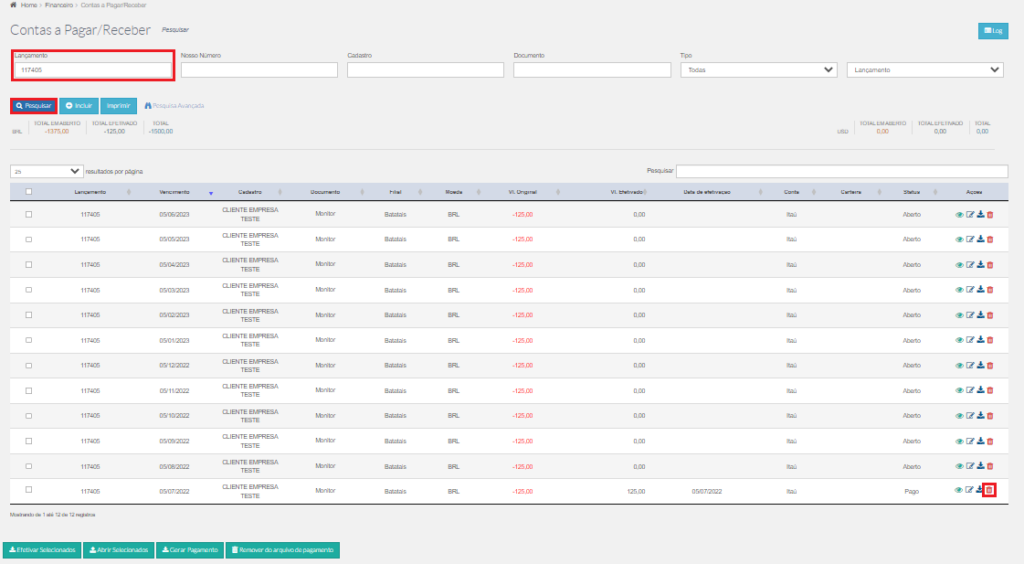Download icon for the 05/02/2023 entry
1024x564 pixels.
980,315
